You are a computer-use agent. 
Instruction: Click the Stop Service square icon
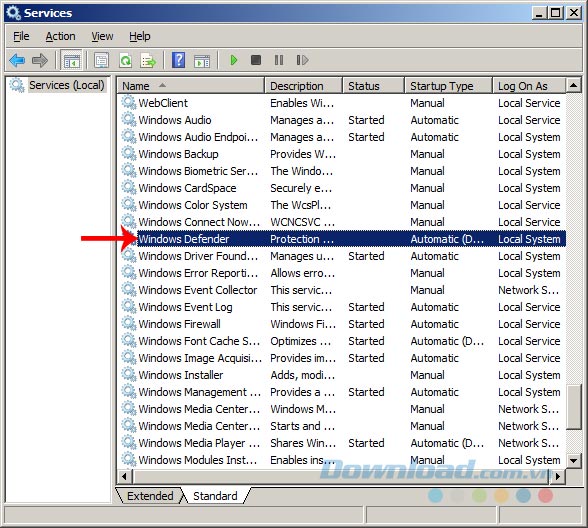[256, 60]
